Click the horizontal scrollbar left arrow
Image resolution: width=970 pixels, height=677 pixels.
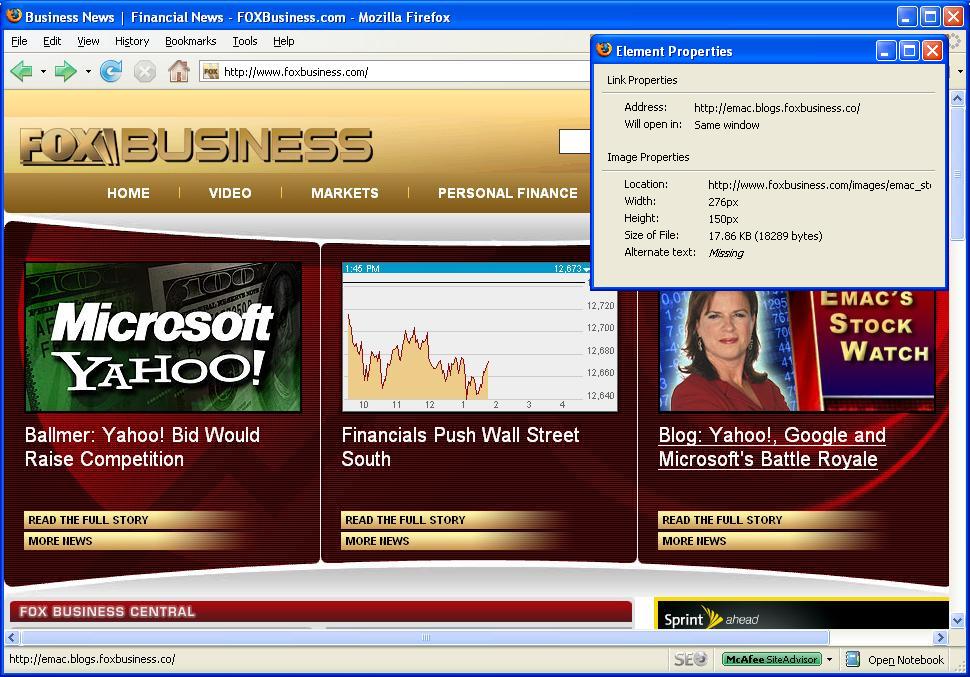coord(12,637)
